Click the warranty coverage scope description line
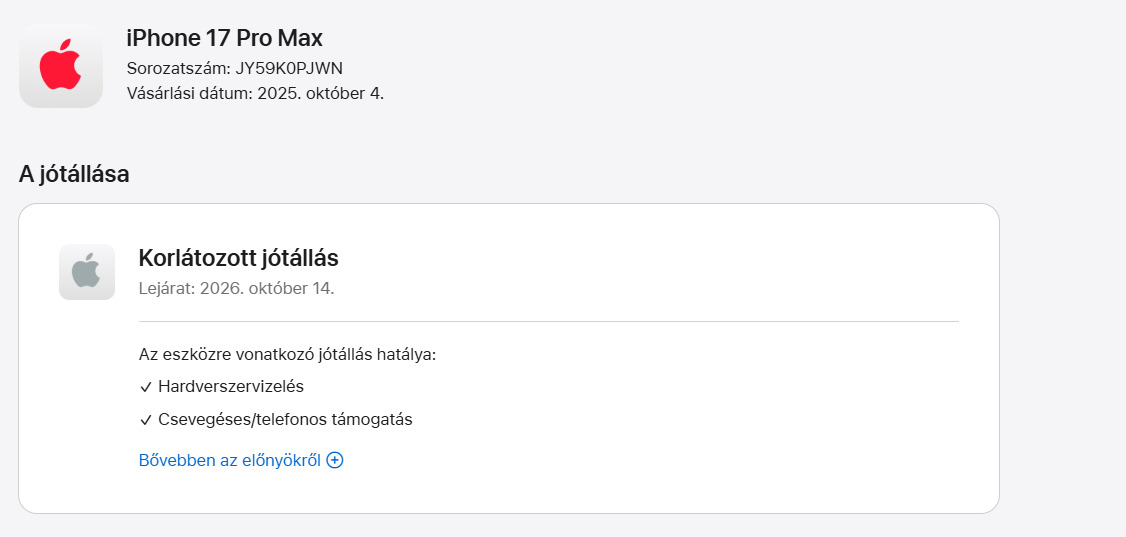1126x537 pixels. click(288, 354)
